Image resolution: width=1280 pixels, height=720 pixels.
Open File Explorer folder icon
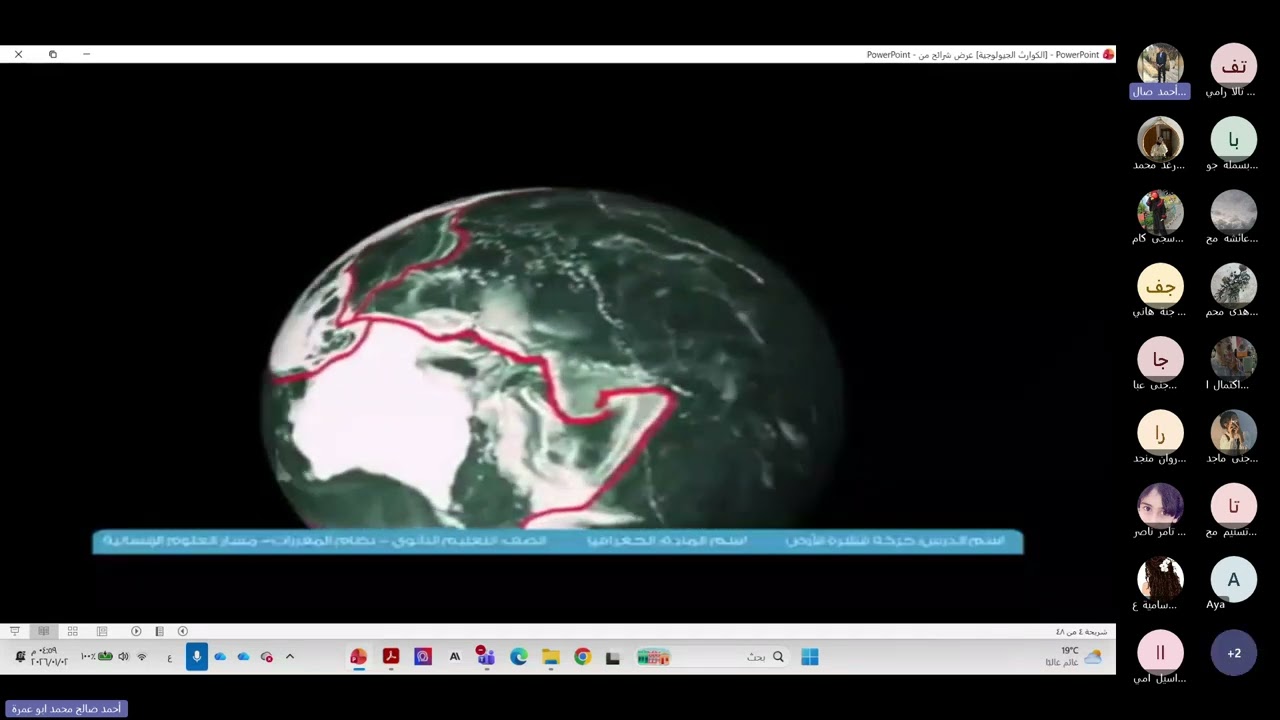pyautogui.click(x=550, y=657)
